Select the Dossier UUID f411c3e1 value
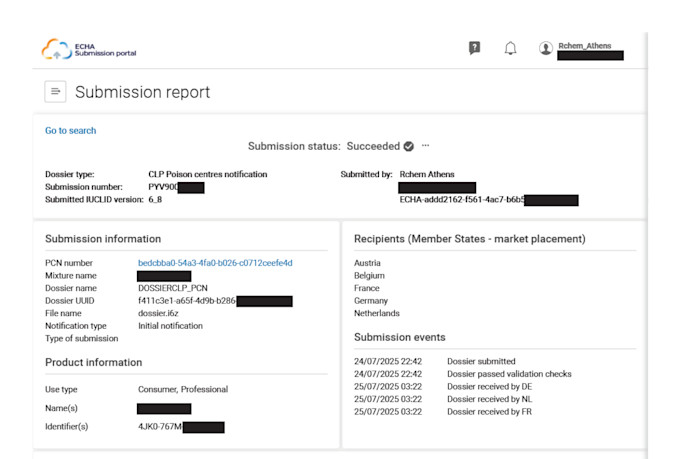The width and height of the screenshot is (680, 459). click(187, 301)
